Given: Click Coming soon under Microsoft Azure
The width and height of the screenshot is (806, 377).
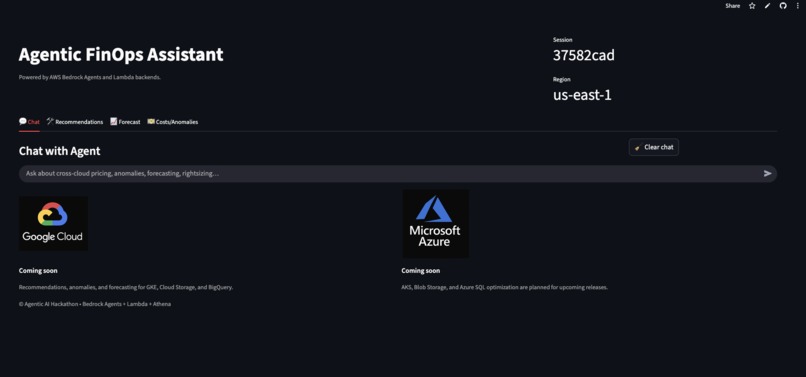Looking at the screenshot, I should [x=420, y=271].
